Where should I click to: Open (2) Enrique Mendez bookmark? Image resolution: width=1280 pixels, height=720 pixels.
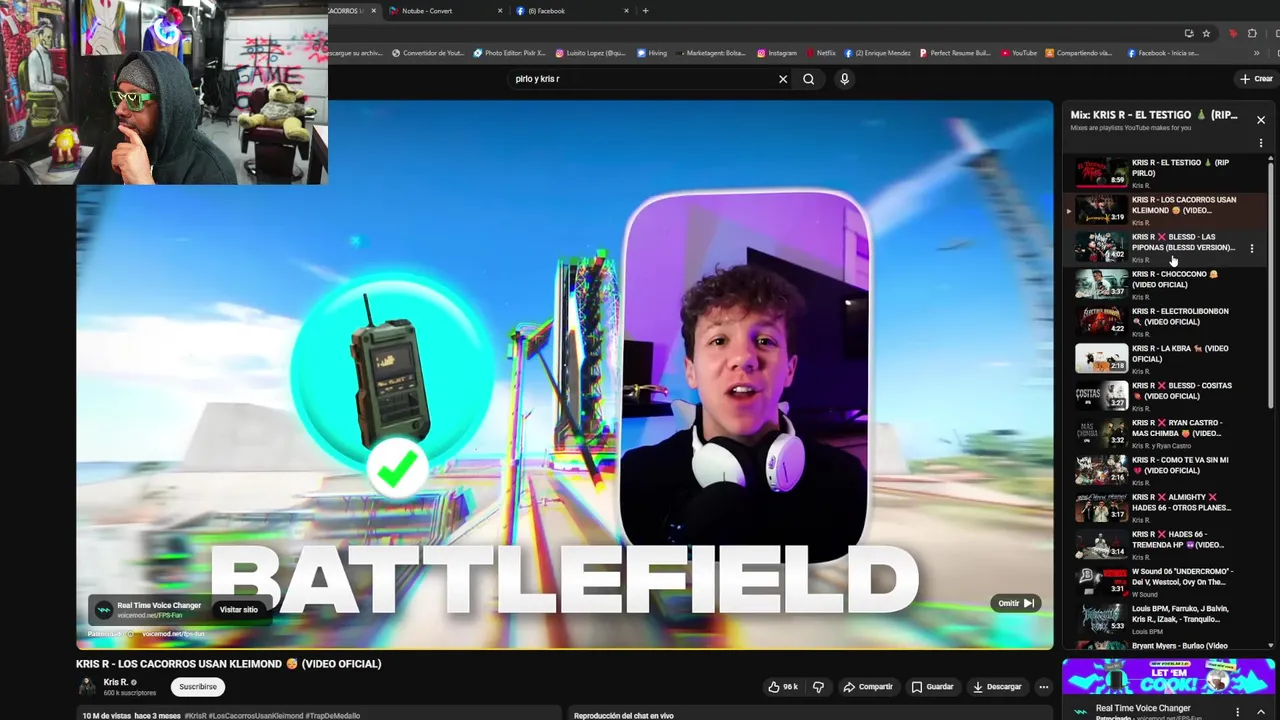click(878, 53)
